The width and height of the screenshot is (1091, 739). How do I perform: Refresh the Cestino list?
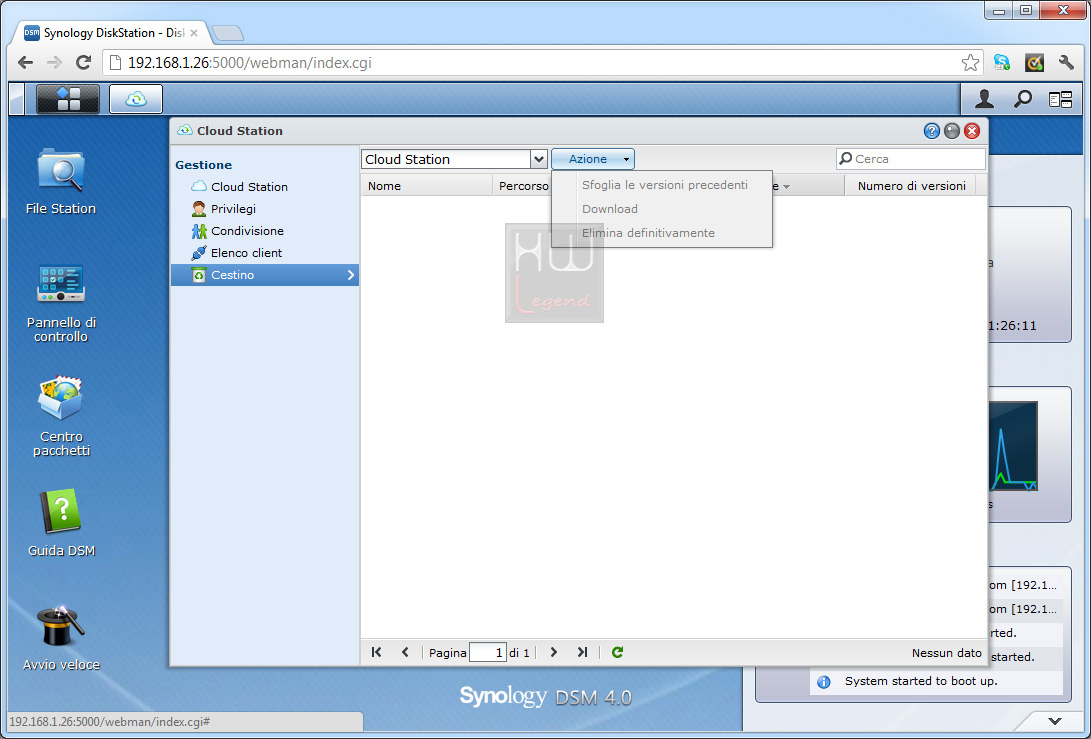[617, 652]
